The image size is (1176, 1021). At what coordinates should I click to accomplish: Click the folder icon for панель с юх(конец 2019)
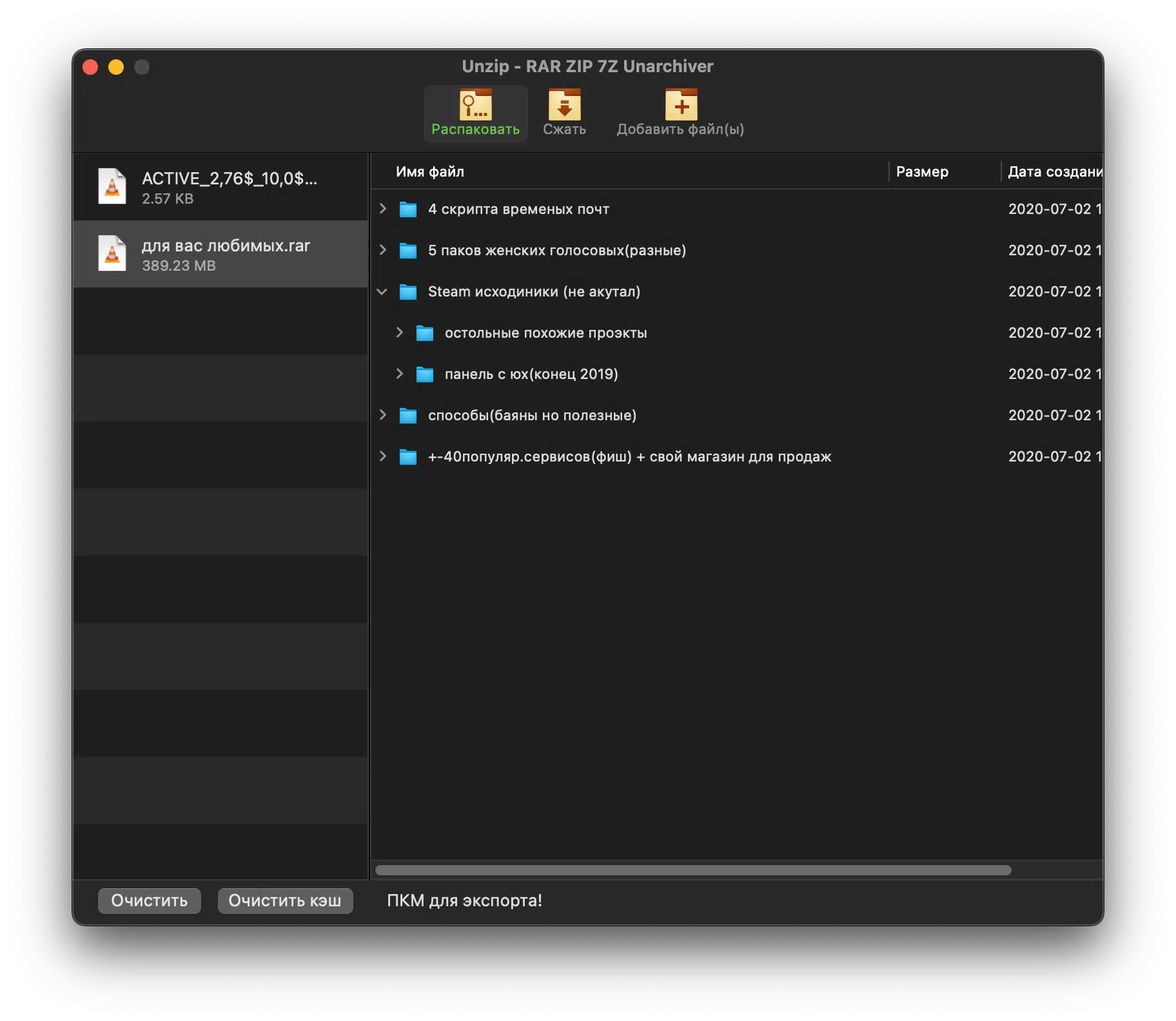(425, 374)
